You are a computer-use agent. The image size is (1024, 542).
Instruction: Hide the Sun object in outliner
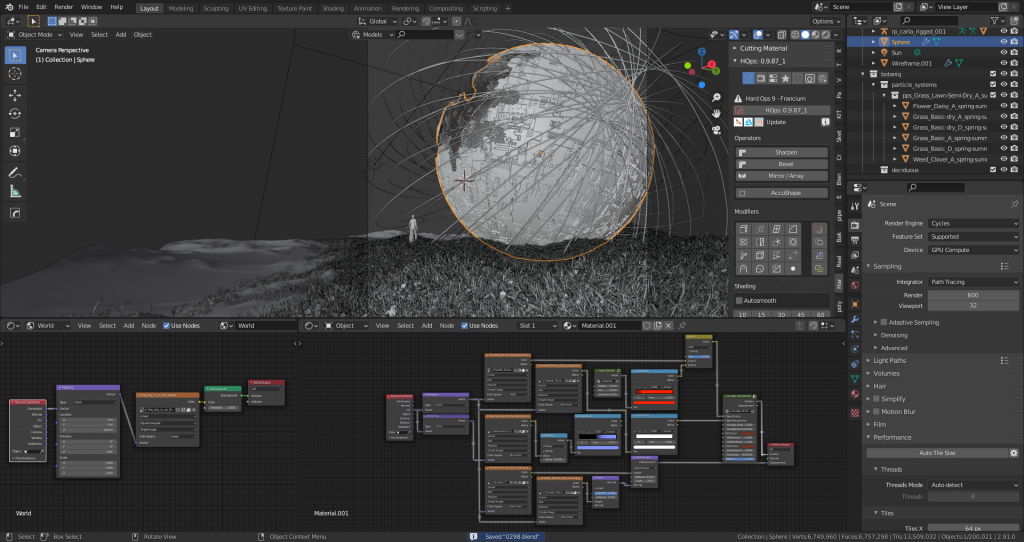(1004, 53)
